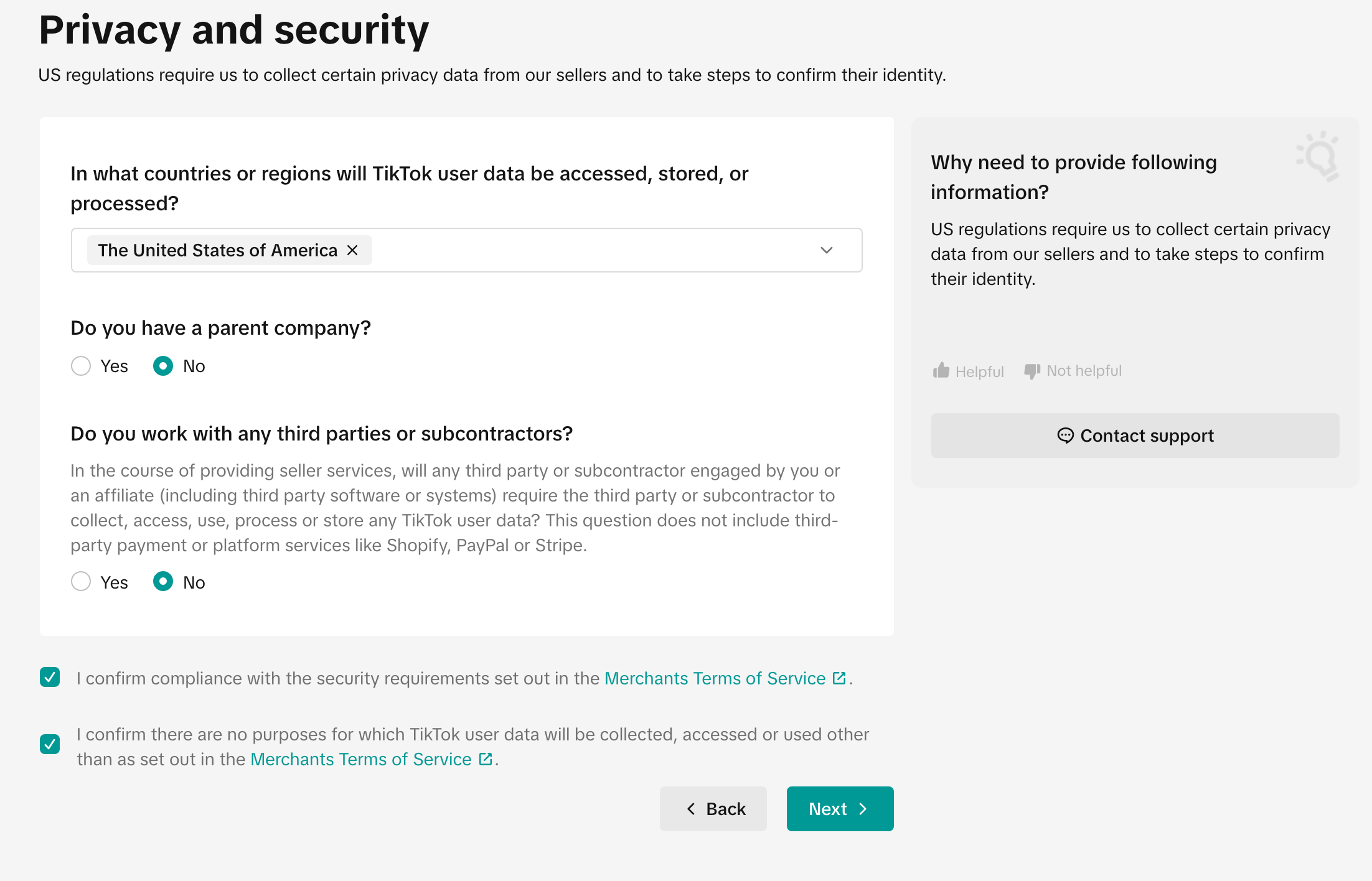Expand the countries or regions dropdown
This screenshot has height=881, width=1372.
(826, 250)
